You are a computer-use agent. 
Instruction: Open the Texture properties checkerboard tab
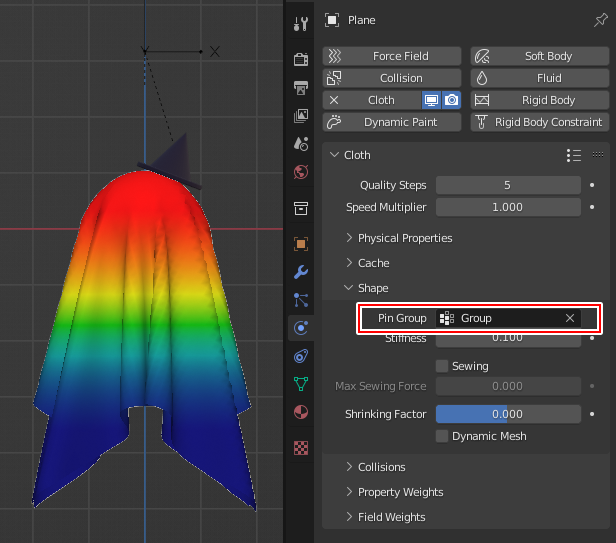[300, 448]
